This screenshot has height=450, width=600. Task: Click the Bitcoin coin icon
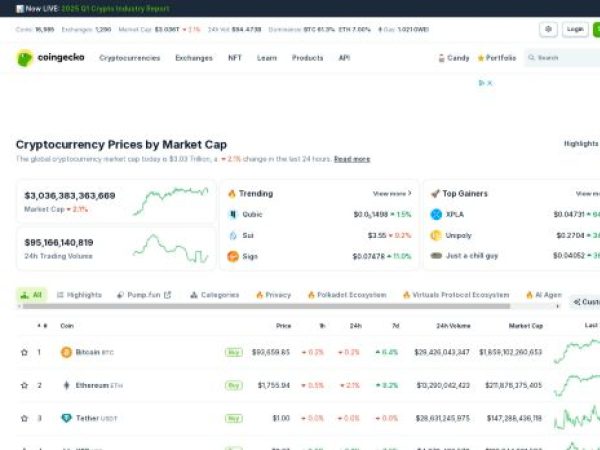(x=66, y=352)
